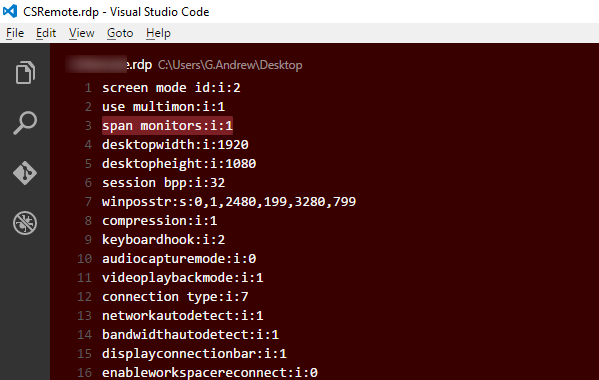599x380 pixels.
Task: Click line number 15 in gutter
Action: [84, 354]
